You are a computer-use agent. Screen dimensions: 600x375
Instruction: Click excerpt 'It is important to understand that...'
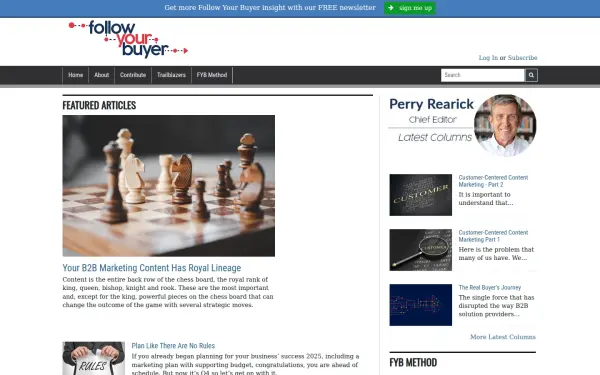point(486,199)
